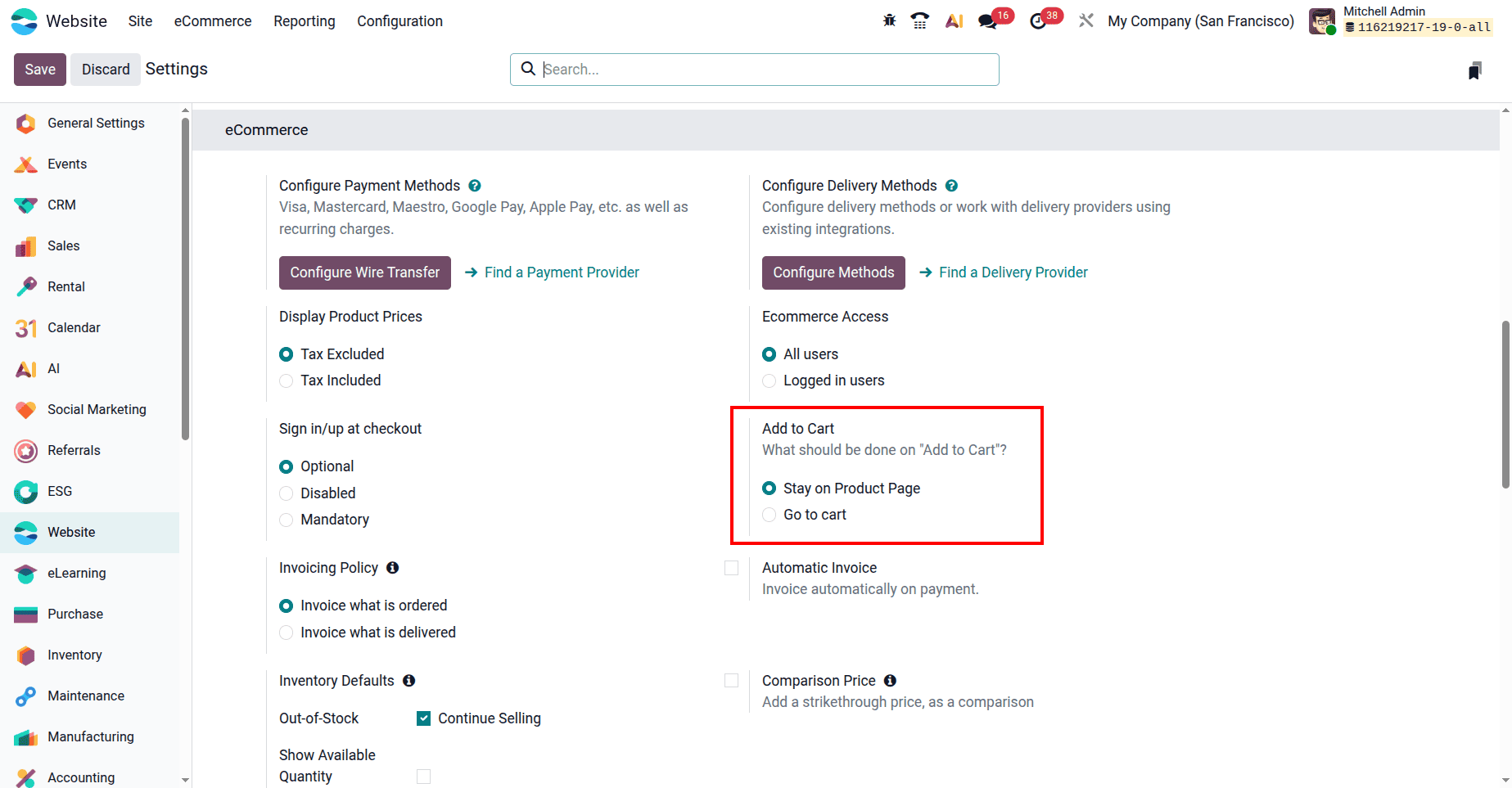Screen dimensions: 1512x788
Task: Select Website in the sidebar
Action: point(89,533)
